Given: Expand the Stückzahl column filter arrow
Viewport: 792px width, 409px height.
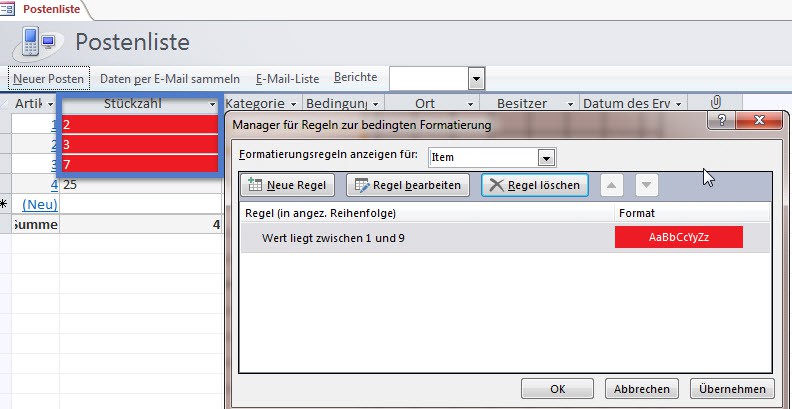Looking at the screenshot, I should pyautogui.click(x=212, y=104).
